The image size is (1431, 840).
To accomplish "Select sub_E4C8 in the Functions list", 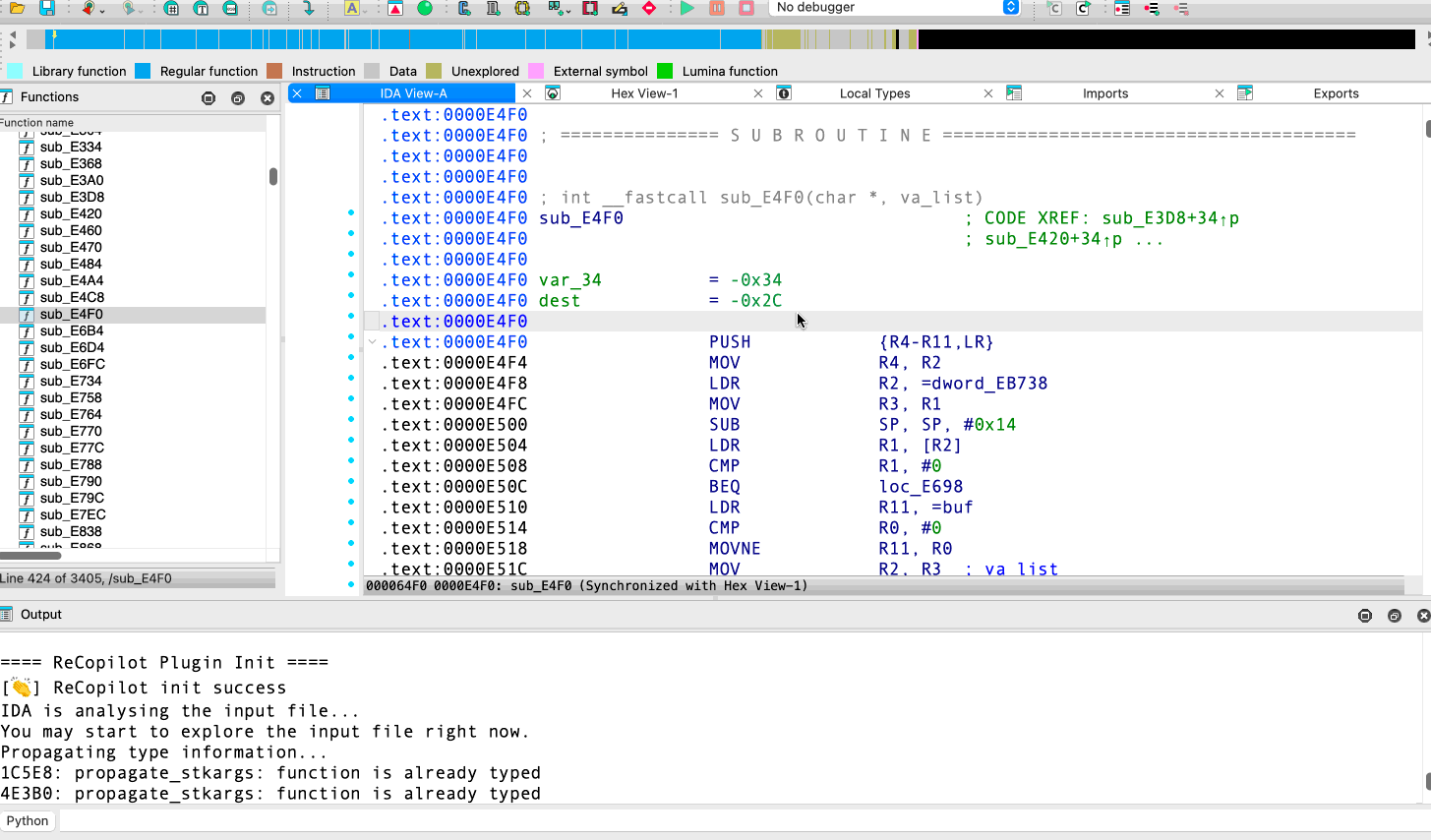I will [x=72, y=297].
